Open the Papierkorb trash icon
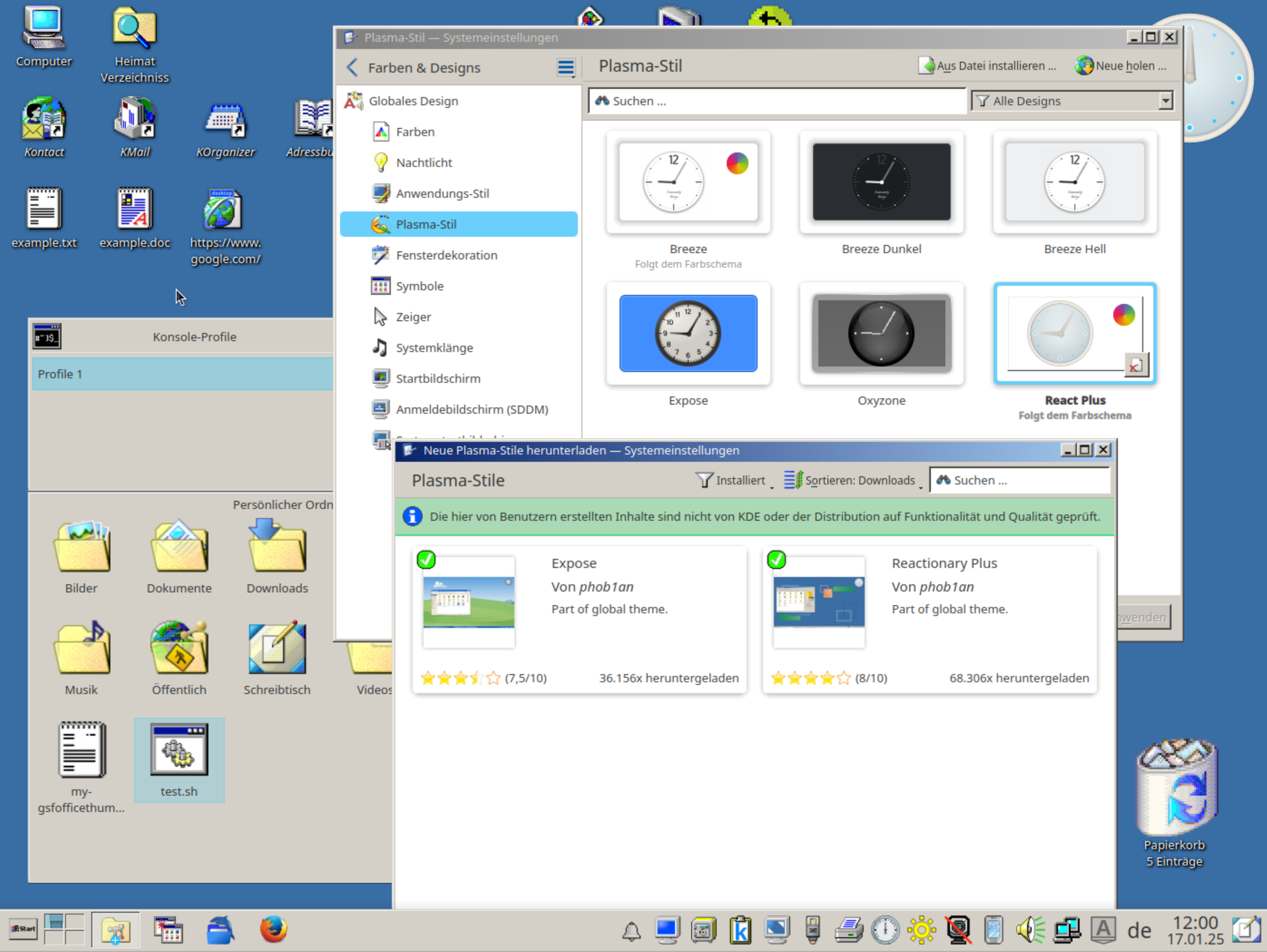 pos(1175,803)
